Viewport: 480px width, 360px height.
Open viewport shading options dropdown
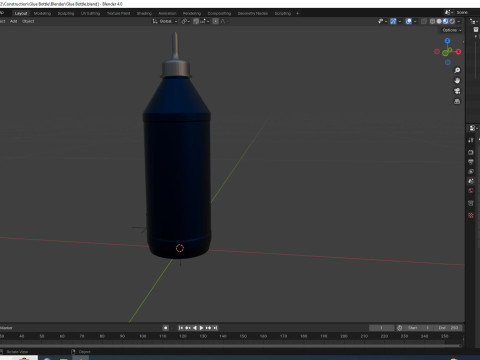click(x=459, y=21)
